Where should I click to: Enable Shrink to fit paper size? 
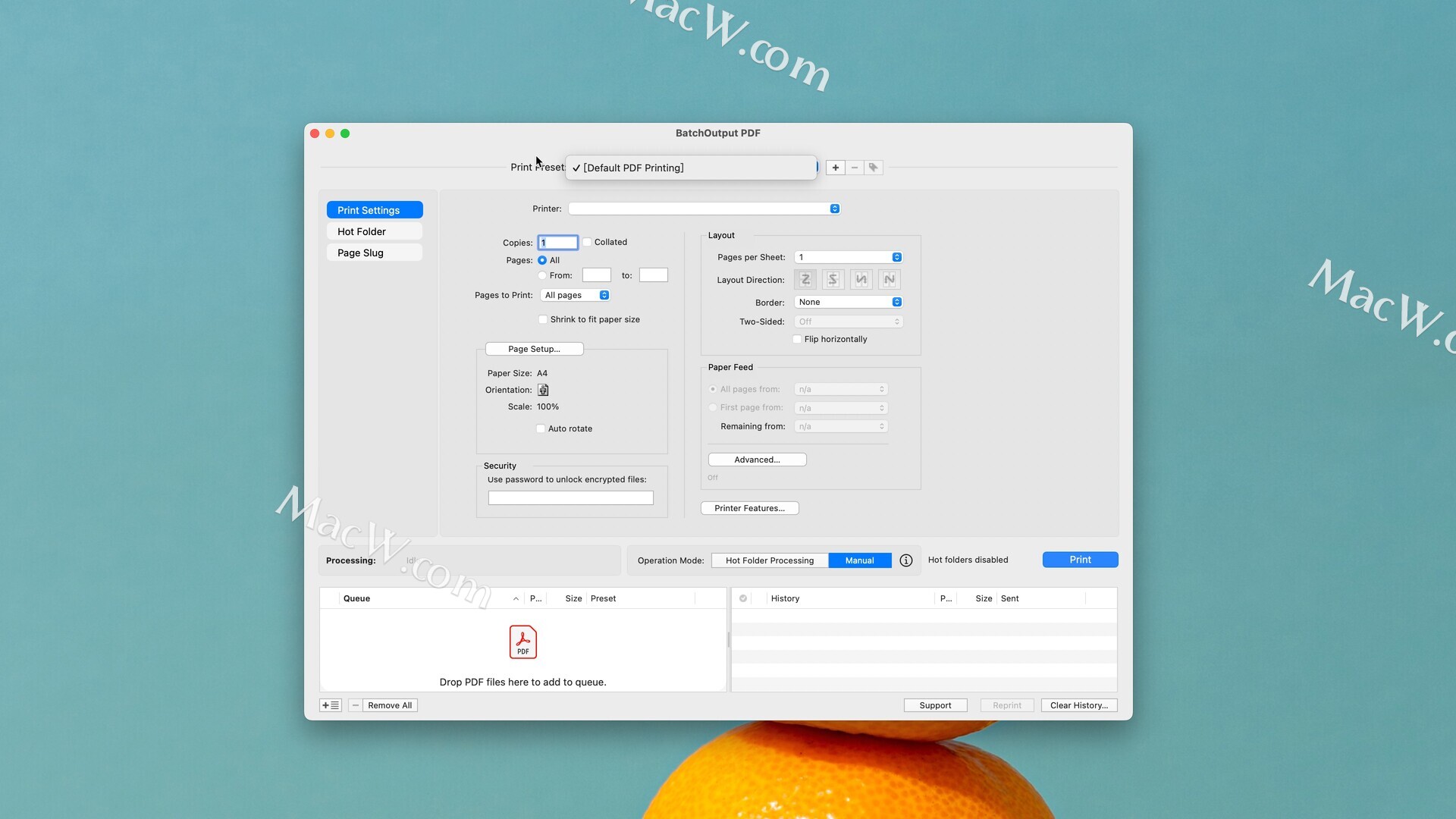tap(543, 319)
